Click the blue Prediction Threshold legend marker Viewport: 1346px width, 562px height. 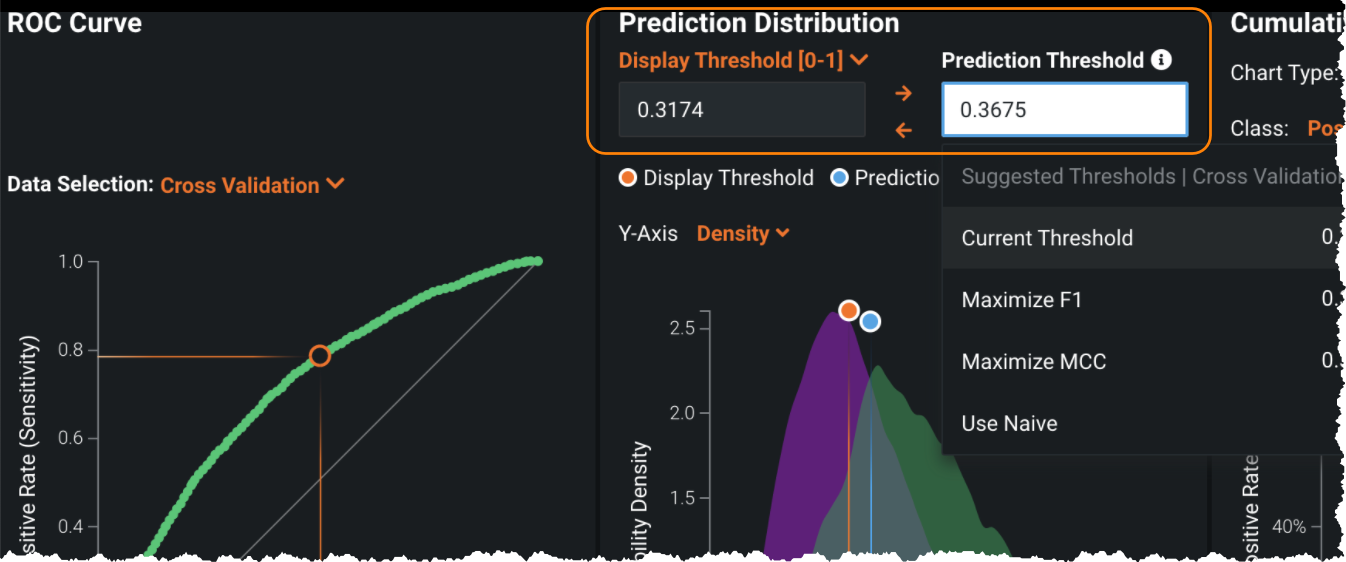(x=840, y=178)
